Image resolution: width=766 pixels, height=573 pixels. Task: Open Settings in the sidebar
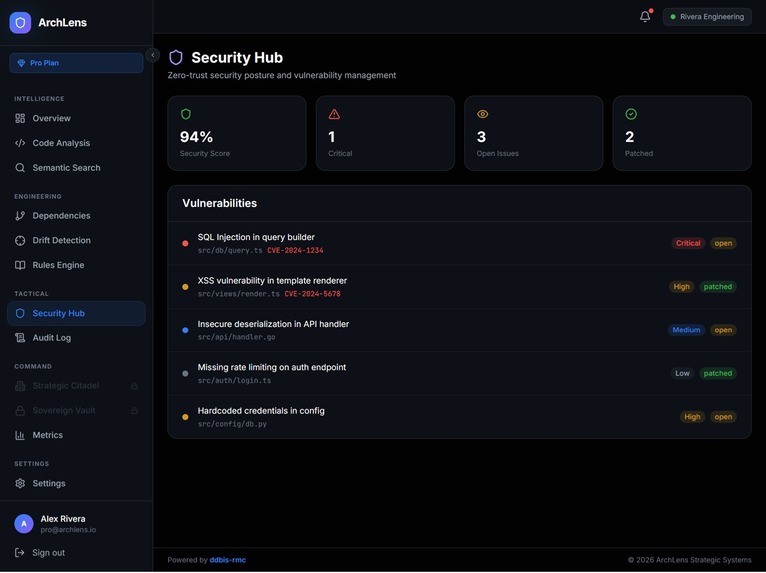coord(76,483)
